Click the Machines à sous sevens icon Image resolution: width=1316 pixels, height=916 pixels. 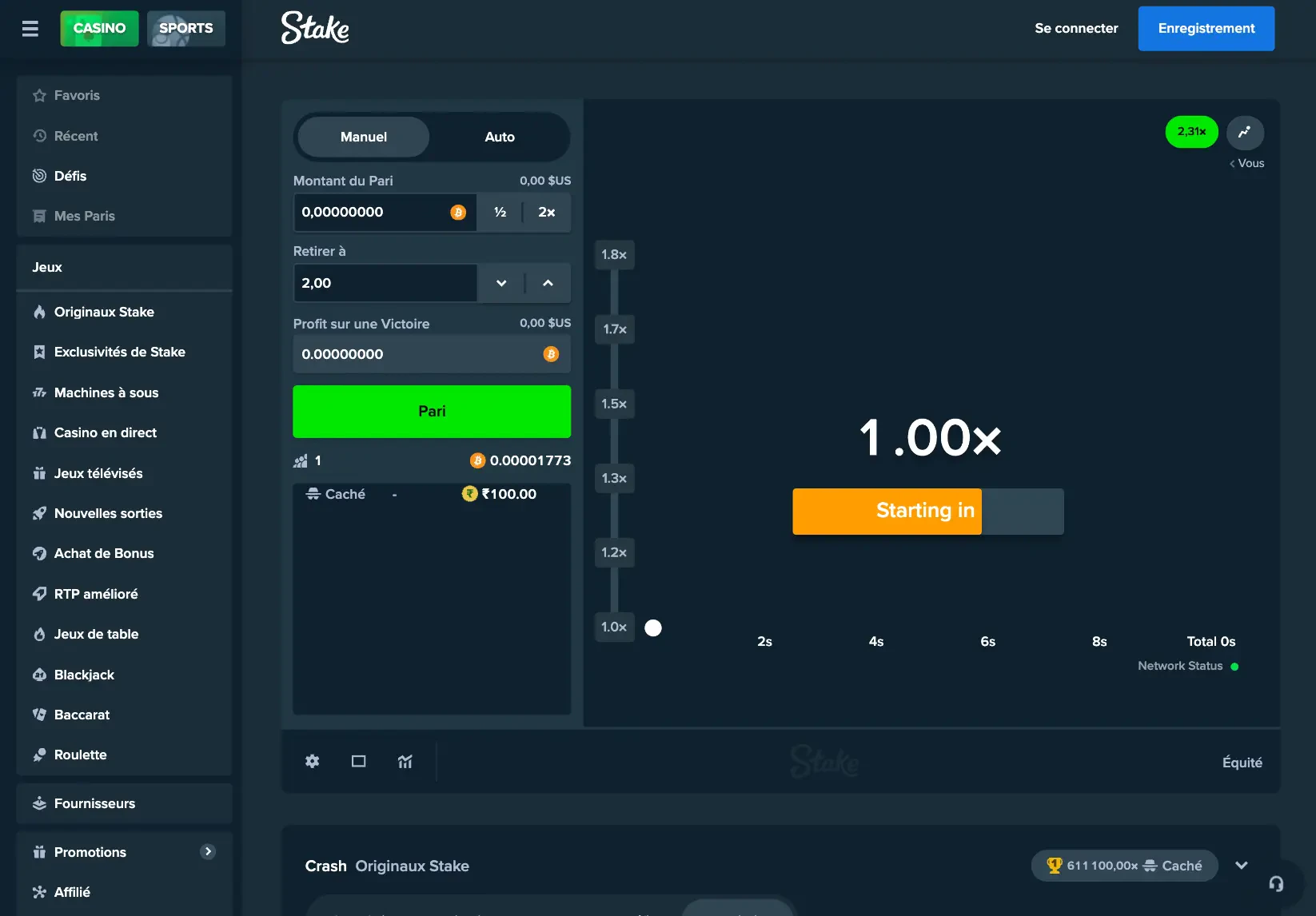[39, 392]
